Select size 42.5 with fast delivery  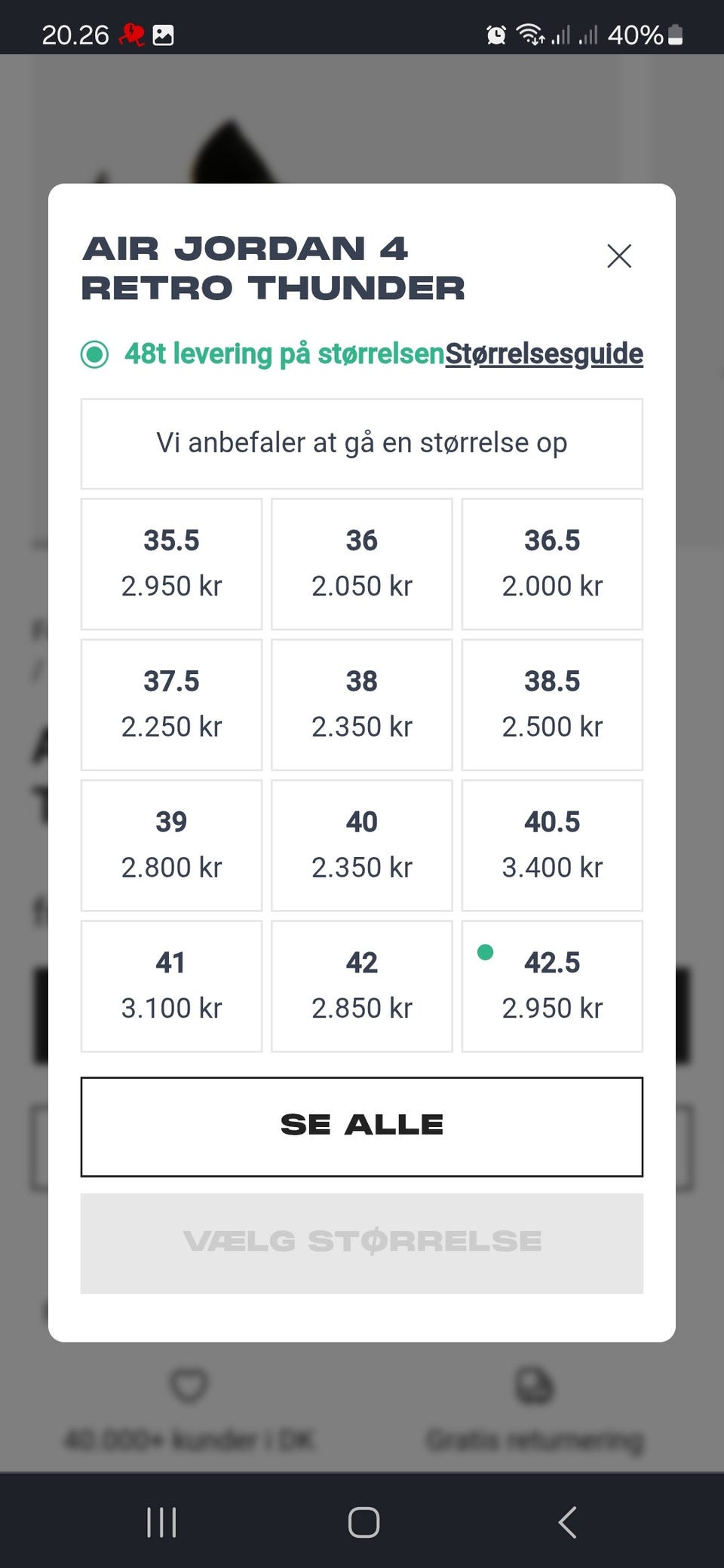[x=552, y=985]
